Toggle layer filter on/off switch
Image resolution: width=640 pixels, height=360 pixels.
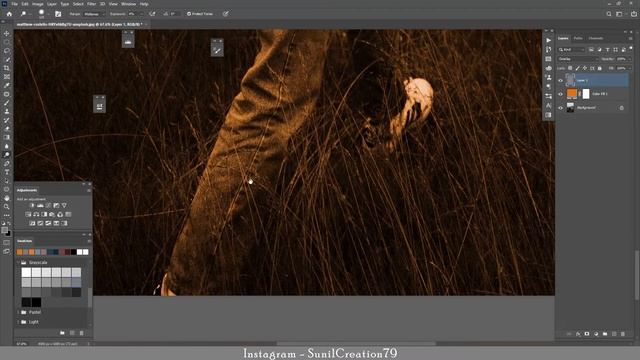[x=631, y=49]
